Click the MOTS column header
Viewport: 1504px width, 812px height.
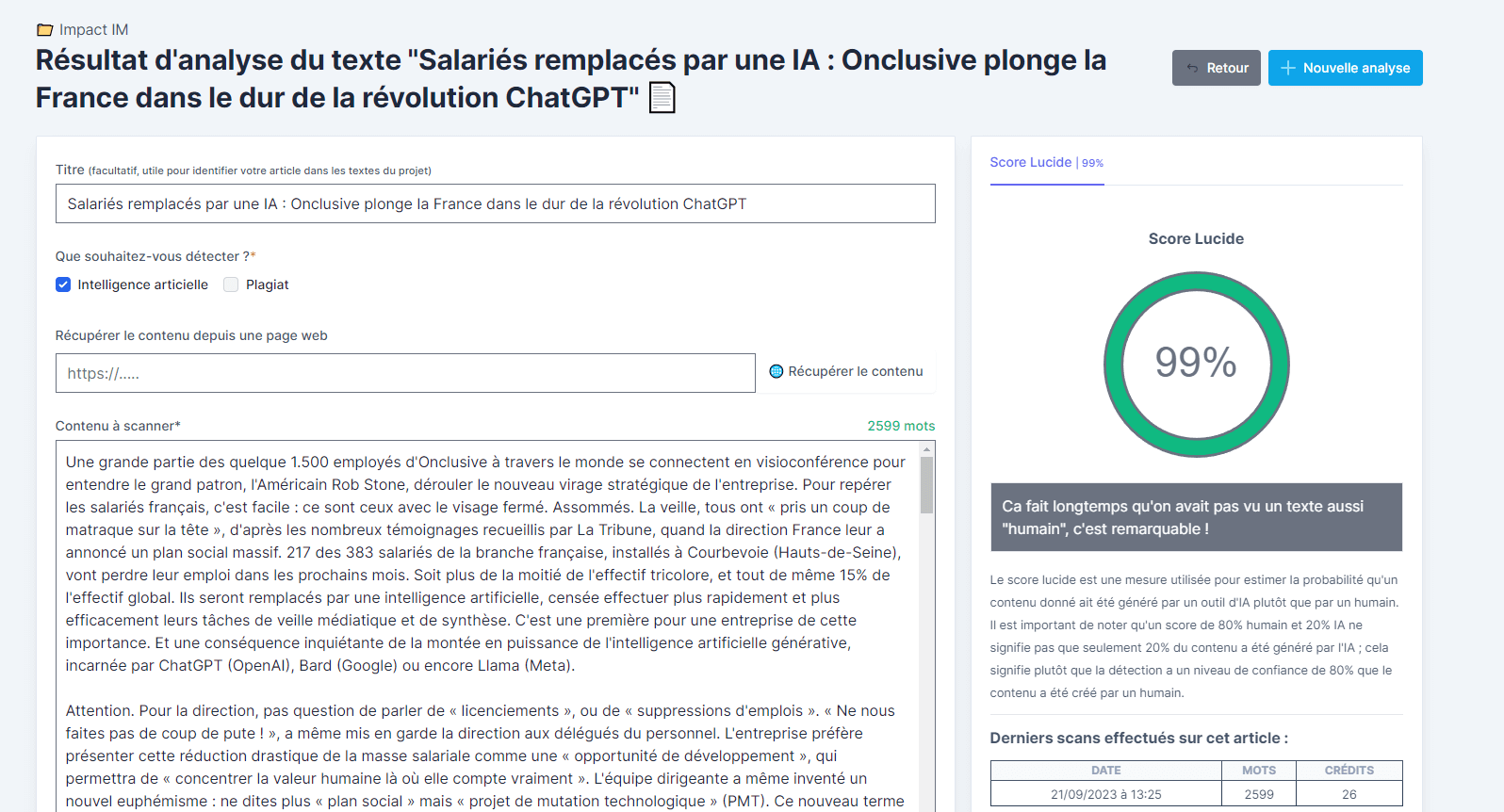tap(1259, 771)
